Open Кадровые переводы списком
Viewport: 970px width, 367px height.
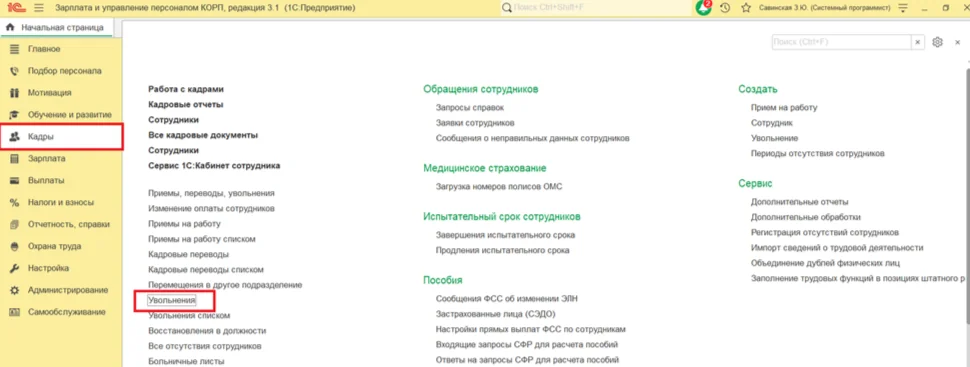[206, 270]
